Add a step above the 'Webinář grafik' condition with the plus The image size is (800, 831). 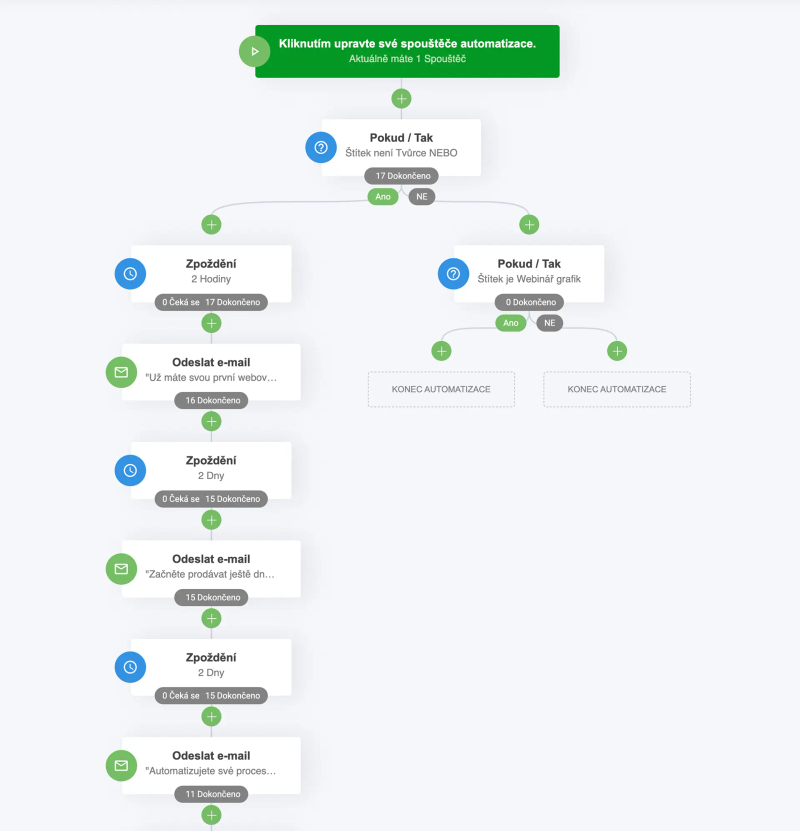pyautogui.click(x=529, y=222)
